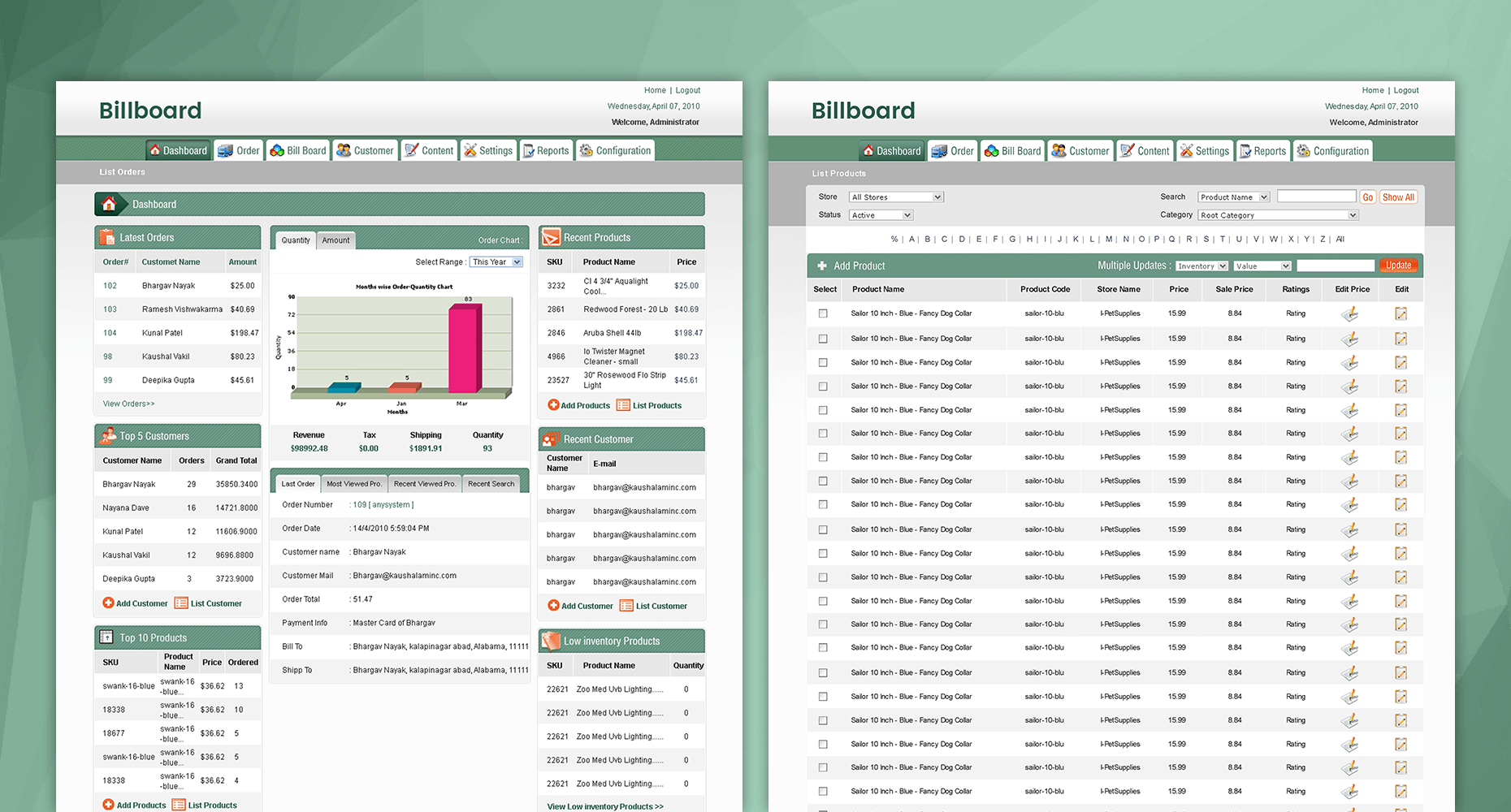Click list icon beside List Customer under Recent Customer
Image resolution: width=1511 pixels, height=812 pixels.
click(x=626, y=606)
